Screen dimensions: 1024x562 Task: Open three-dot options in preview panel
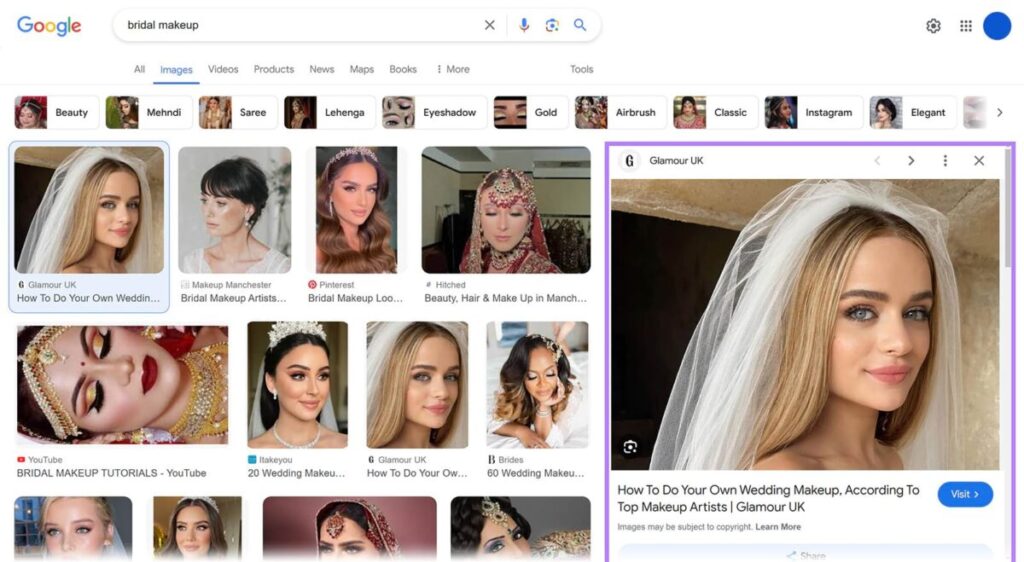(945, 161)
